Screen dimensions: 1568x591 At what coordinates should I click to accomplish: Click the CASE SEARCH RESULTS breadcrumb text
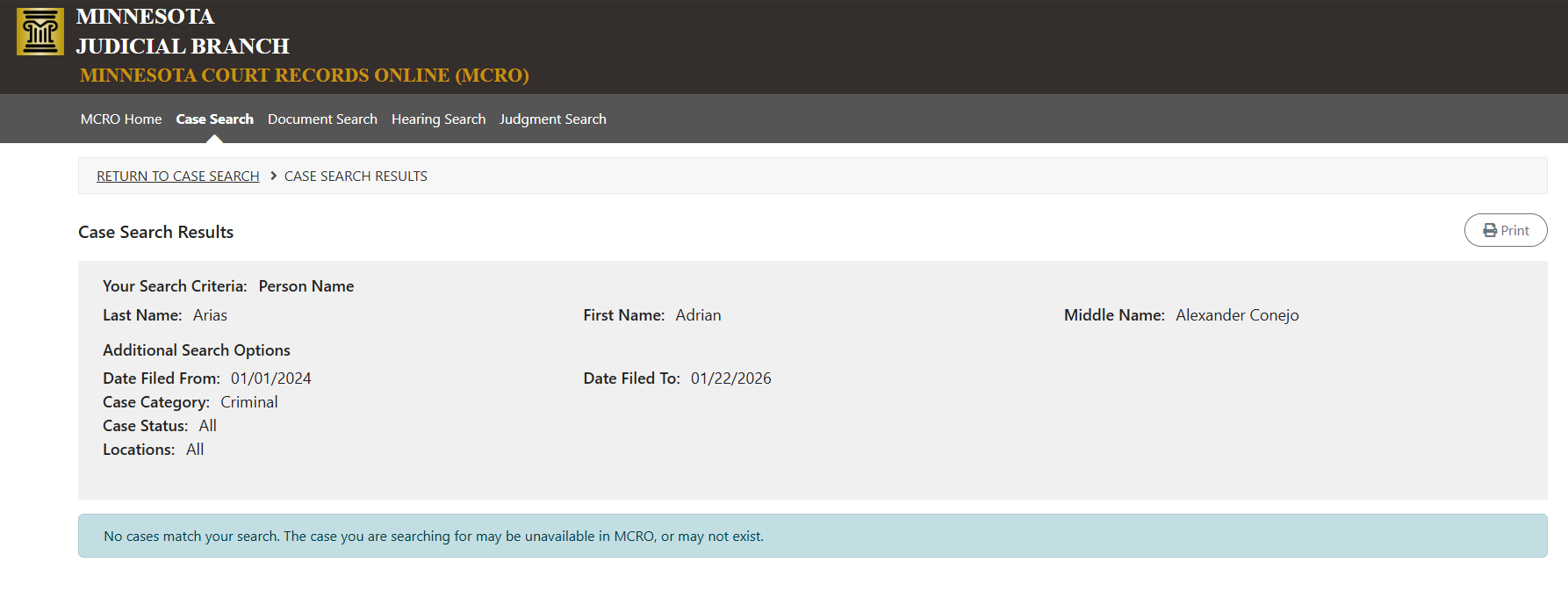[x=356, y=177]
